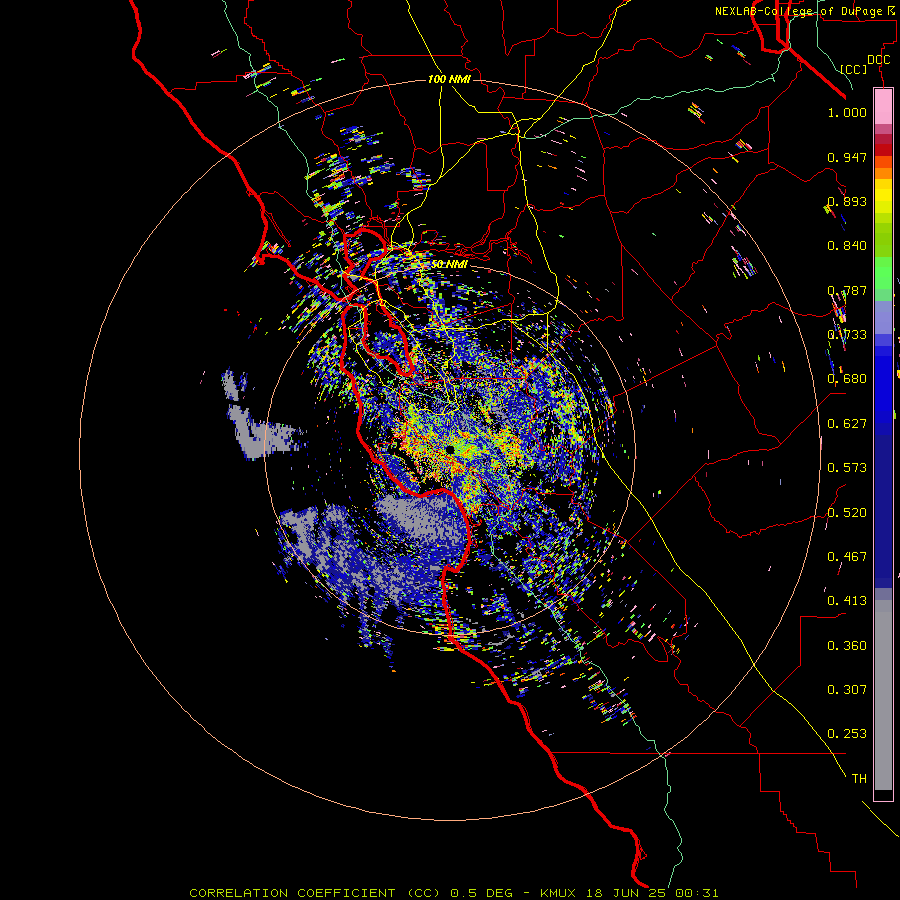The image size is (900, 900).
Task: Select the 0.680 scale value
Action: [847, 379]
